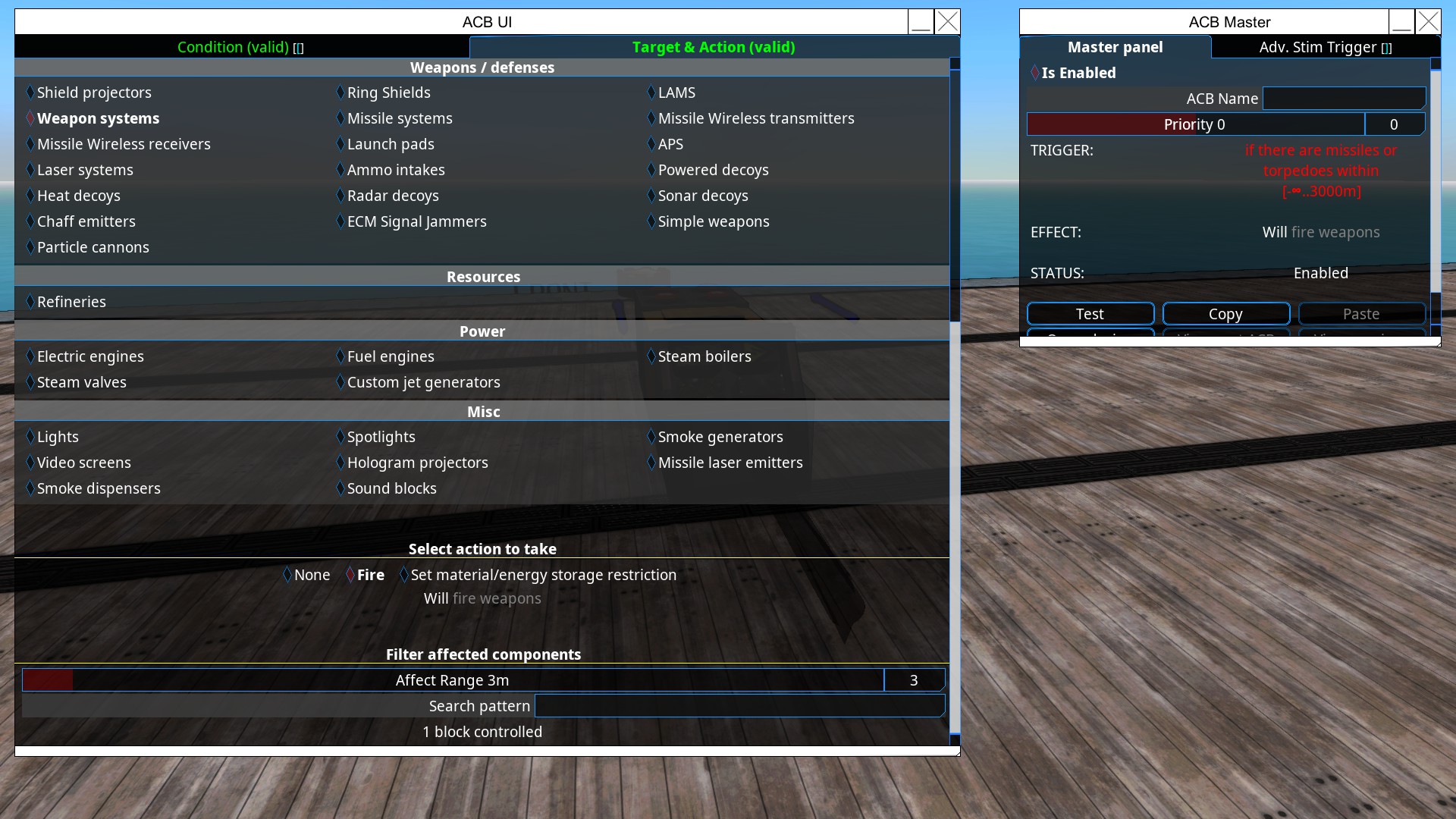Click diamond marker next to Refineries
The width and height of the screenshot is (1456, 819).
[30, 302]
